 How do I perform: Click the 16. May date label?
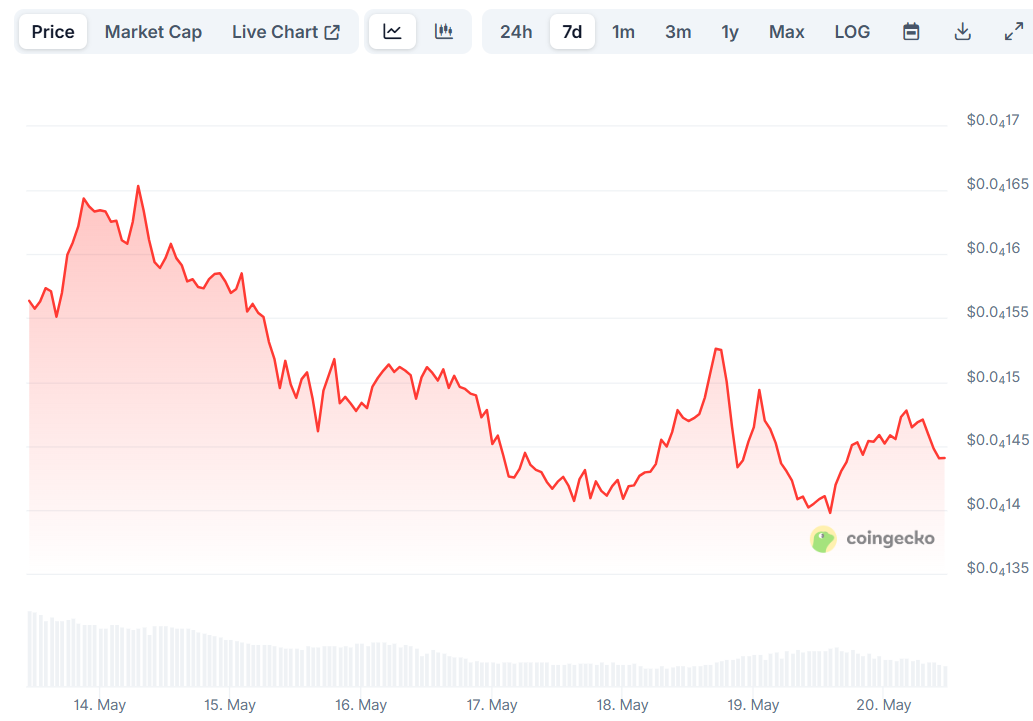pyautogui.click(x=361, y=705)
